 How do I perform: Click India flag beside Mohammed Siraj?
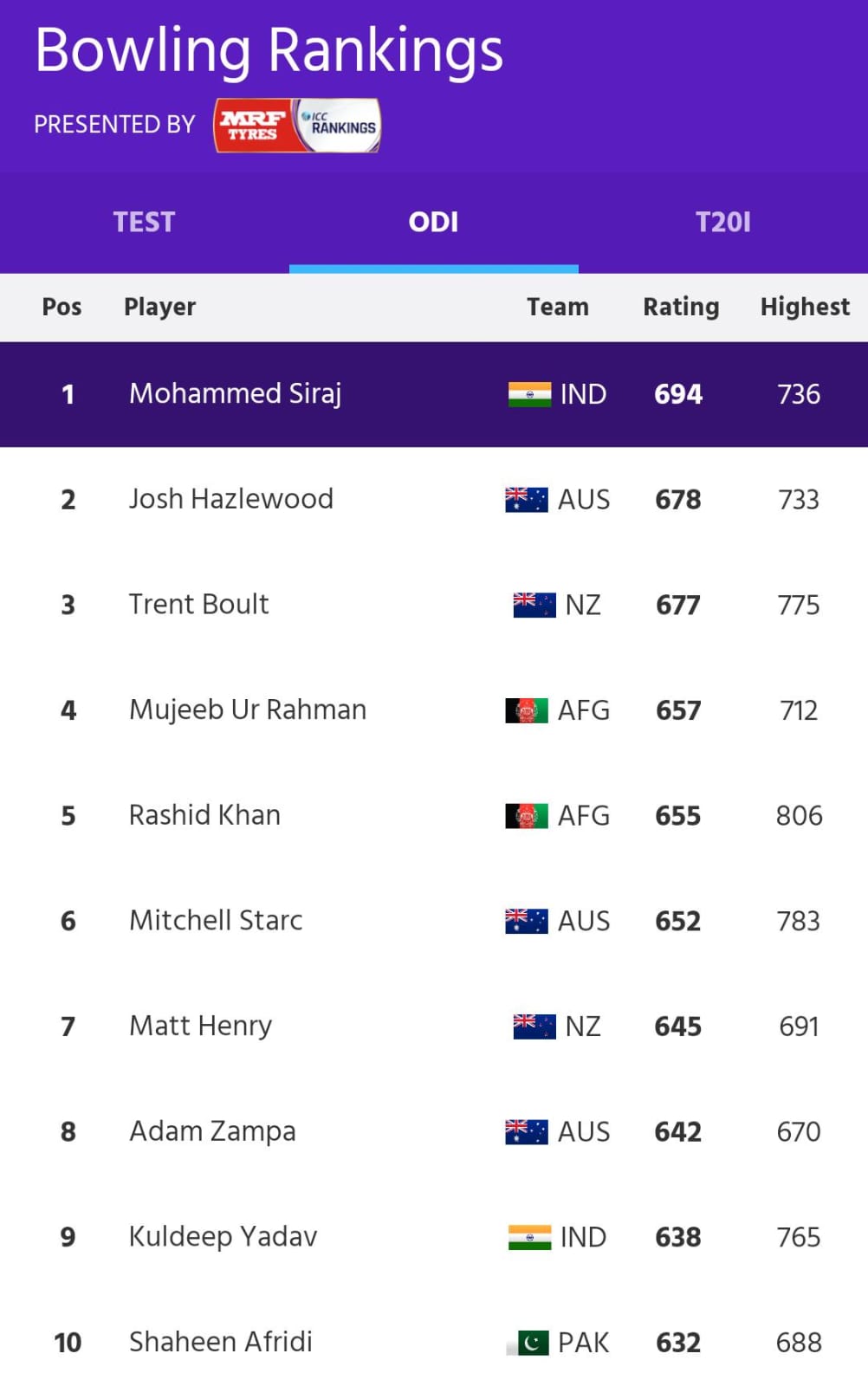click(529, 394)
